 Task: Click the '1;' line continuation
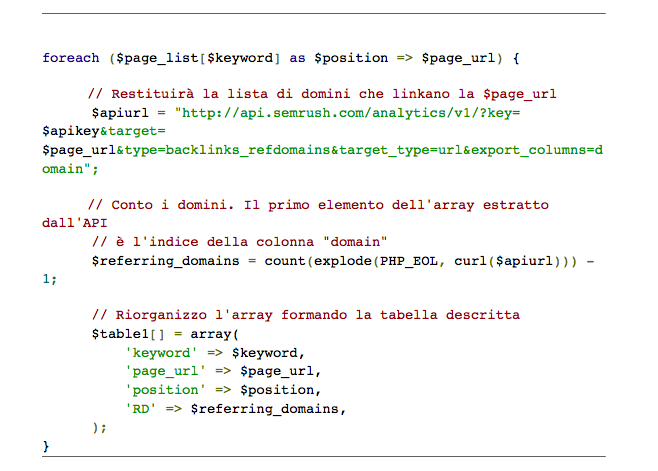point(50,279)
